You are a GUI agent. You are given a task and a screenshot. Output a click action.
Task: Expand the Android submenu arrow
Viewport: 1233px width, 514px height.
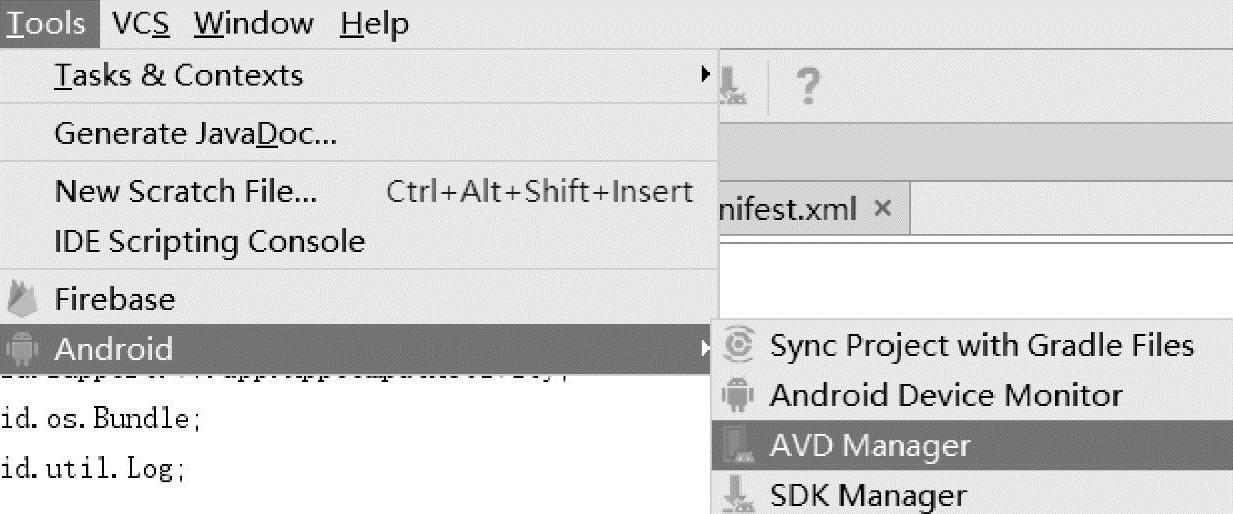coord(705,349)
